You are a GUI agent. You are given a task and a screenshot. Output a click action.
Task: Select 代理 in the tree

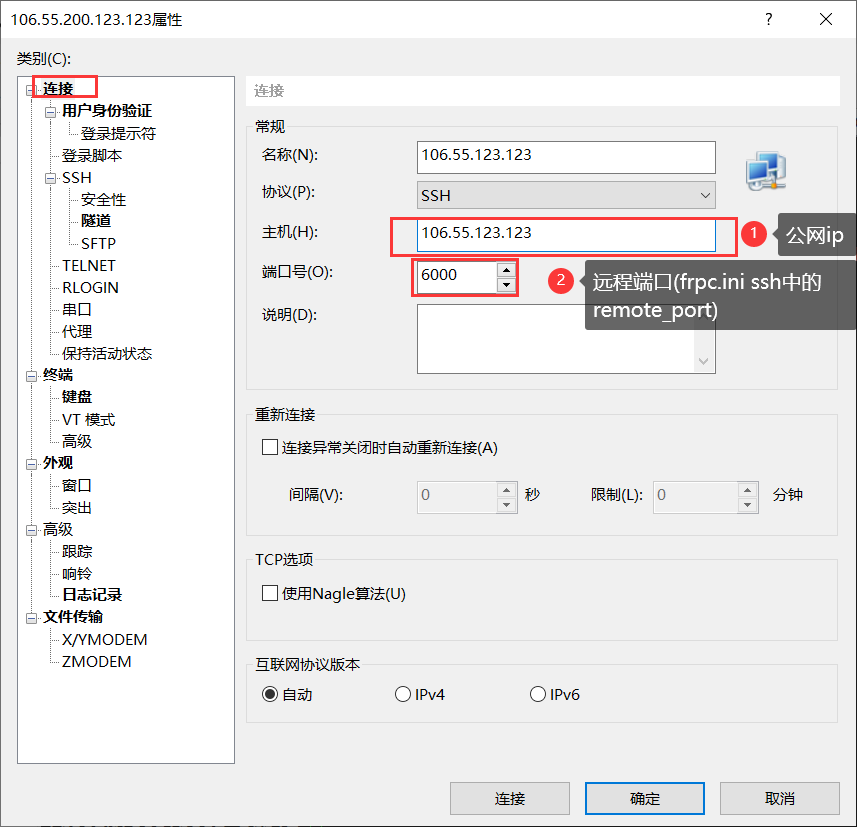(77, 331)
